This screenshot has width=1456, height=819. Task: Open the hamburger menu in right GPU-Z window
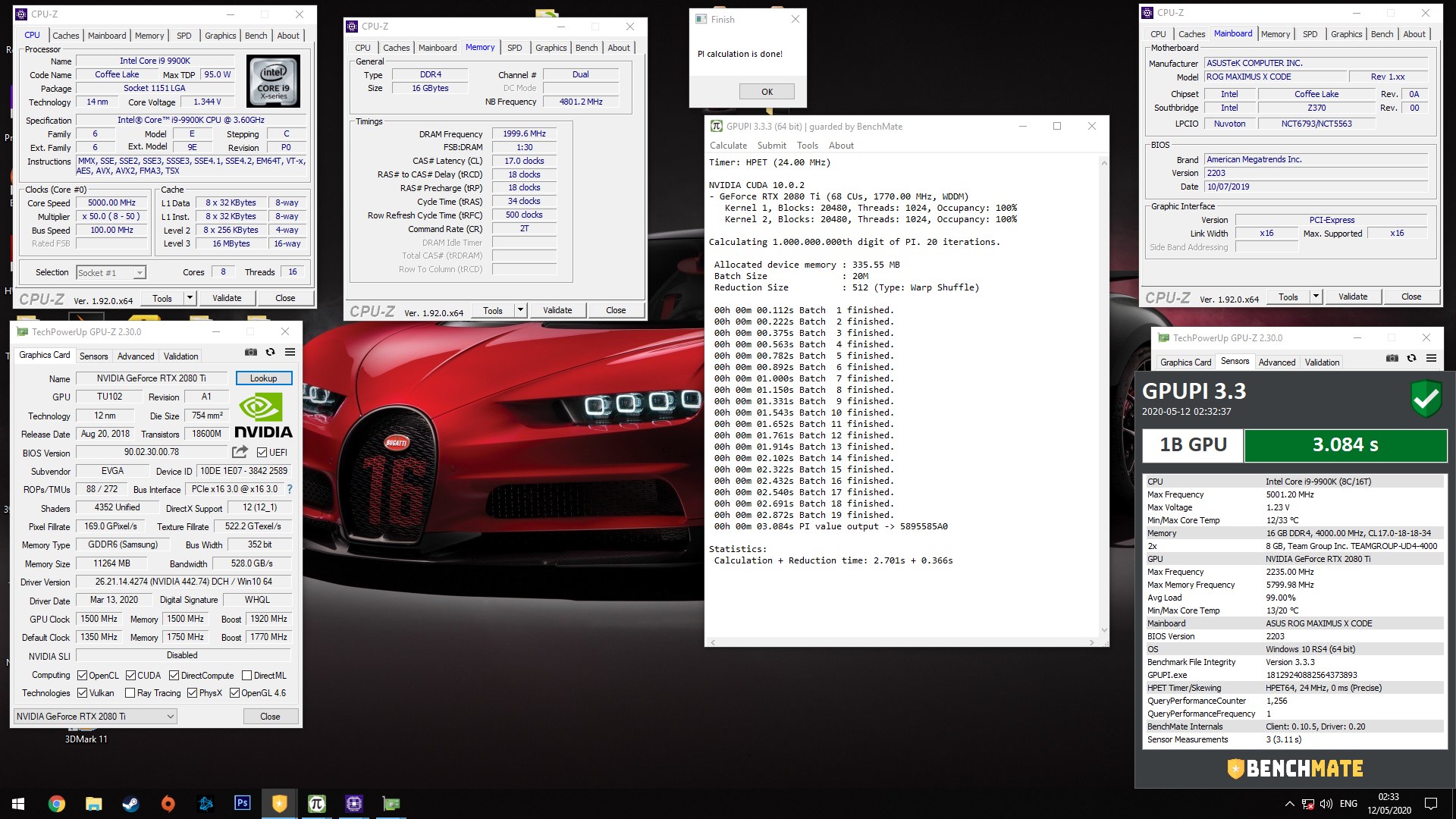pyautogui.click(x=1431, y=358)
